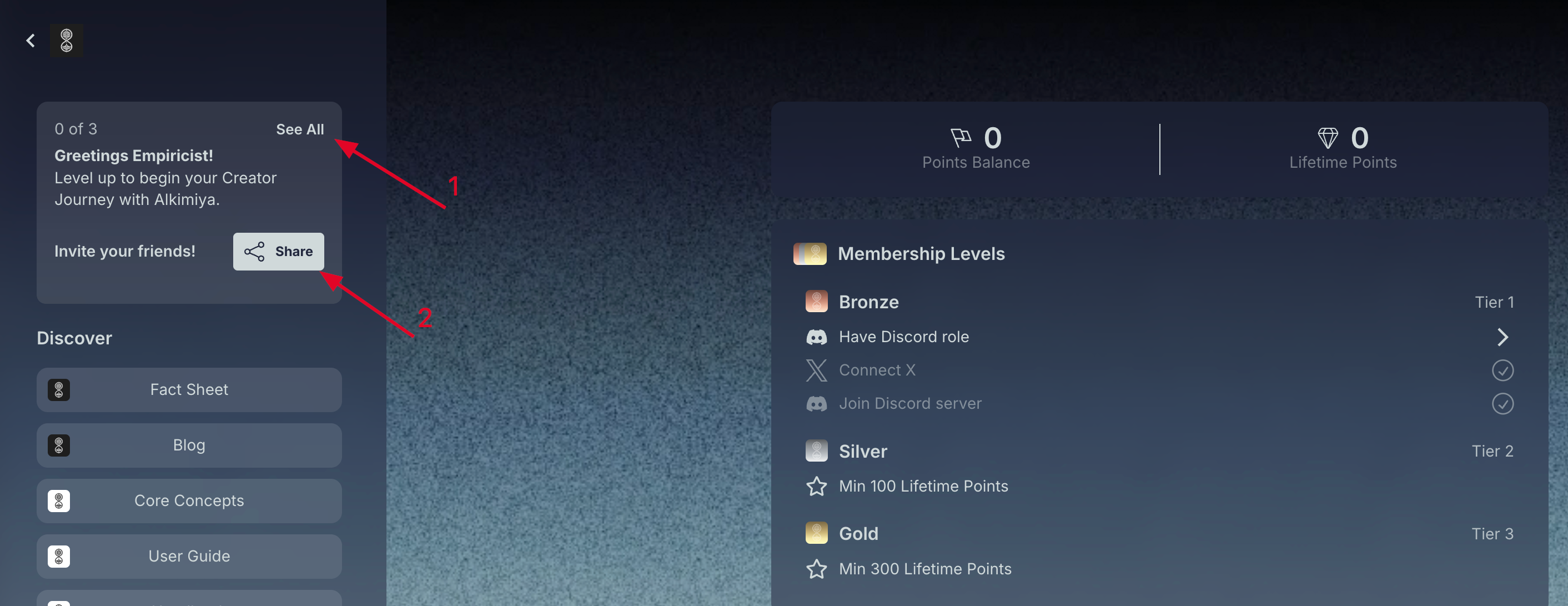The image size is (1568, 606).
Task: Click the Connect X completed checkmark
Action: (x=1502, y=370)
